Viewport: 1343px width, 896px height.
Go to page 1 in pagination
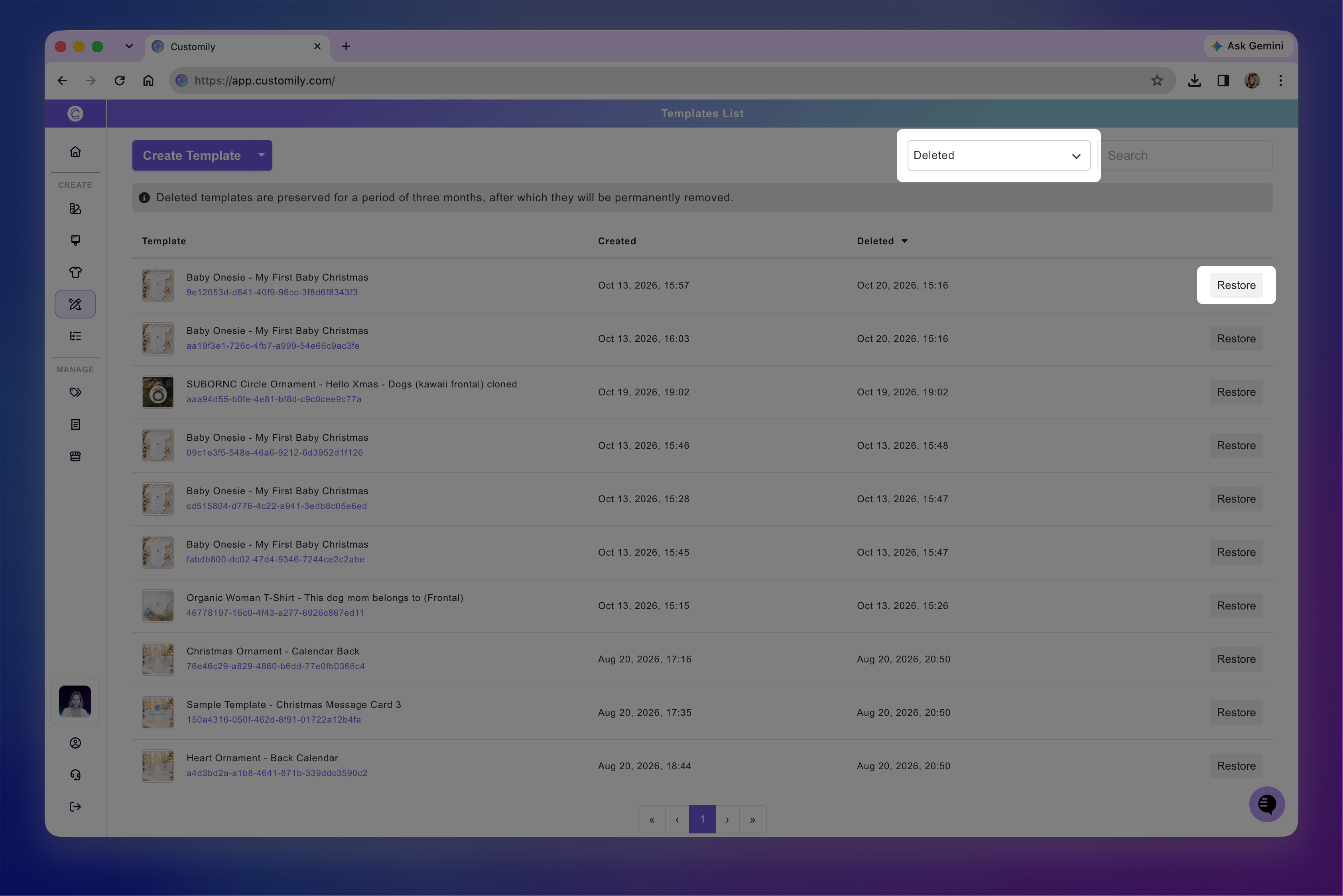point(702,819)
